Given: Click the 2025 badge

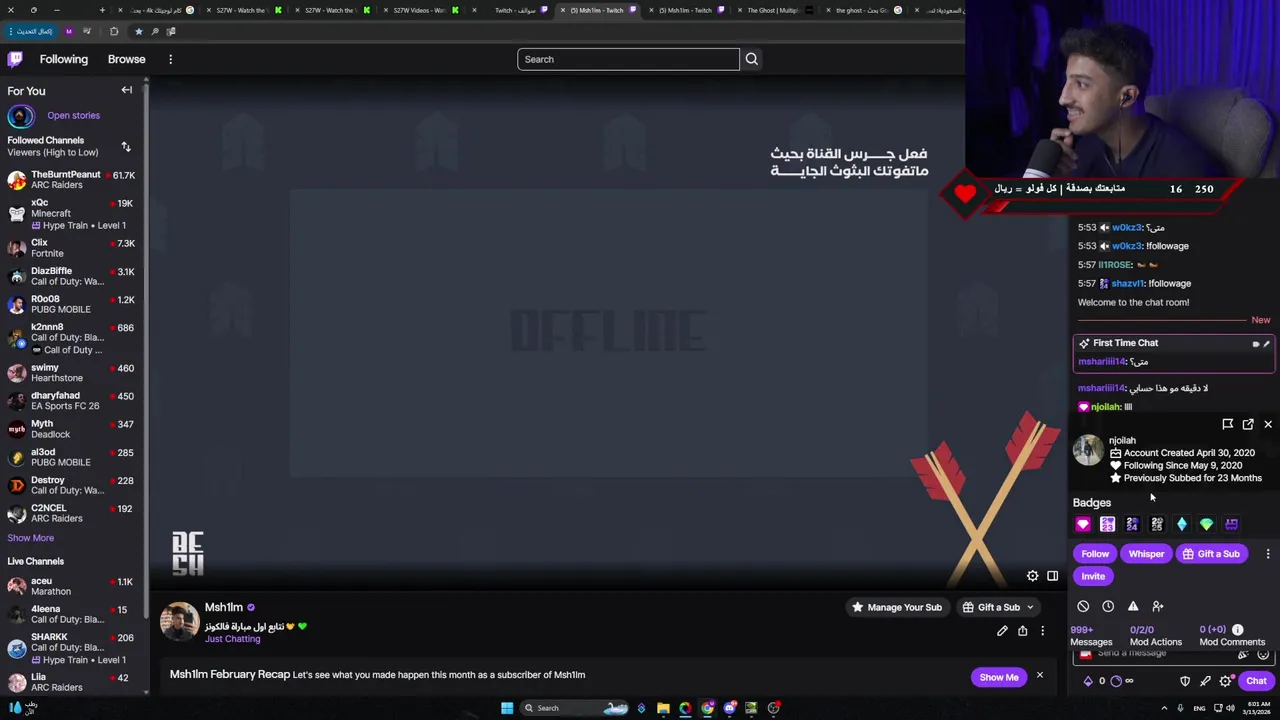Looking at the screenshot, I should point(1157,524).
